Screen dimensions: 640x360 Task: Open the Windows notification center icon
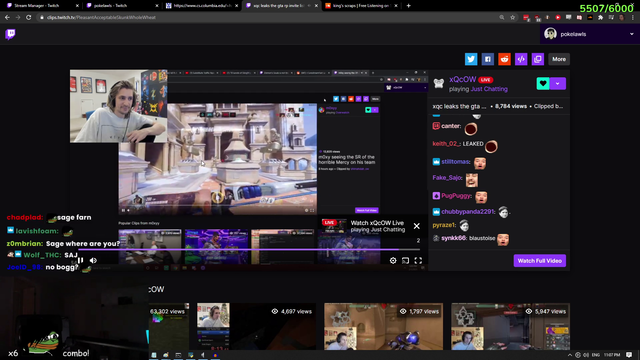[x=629, y=355]
